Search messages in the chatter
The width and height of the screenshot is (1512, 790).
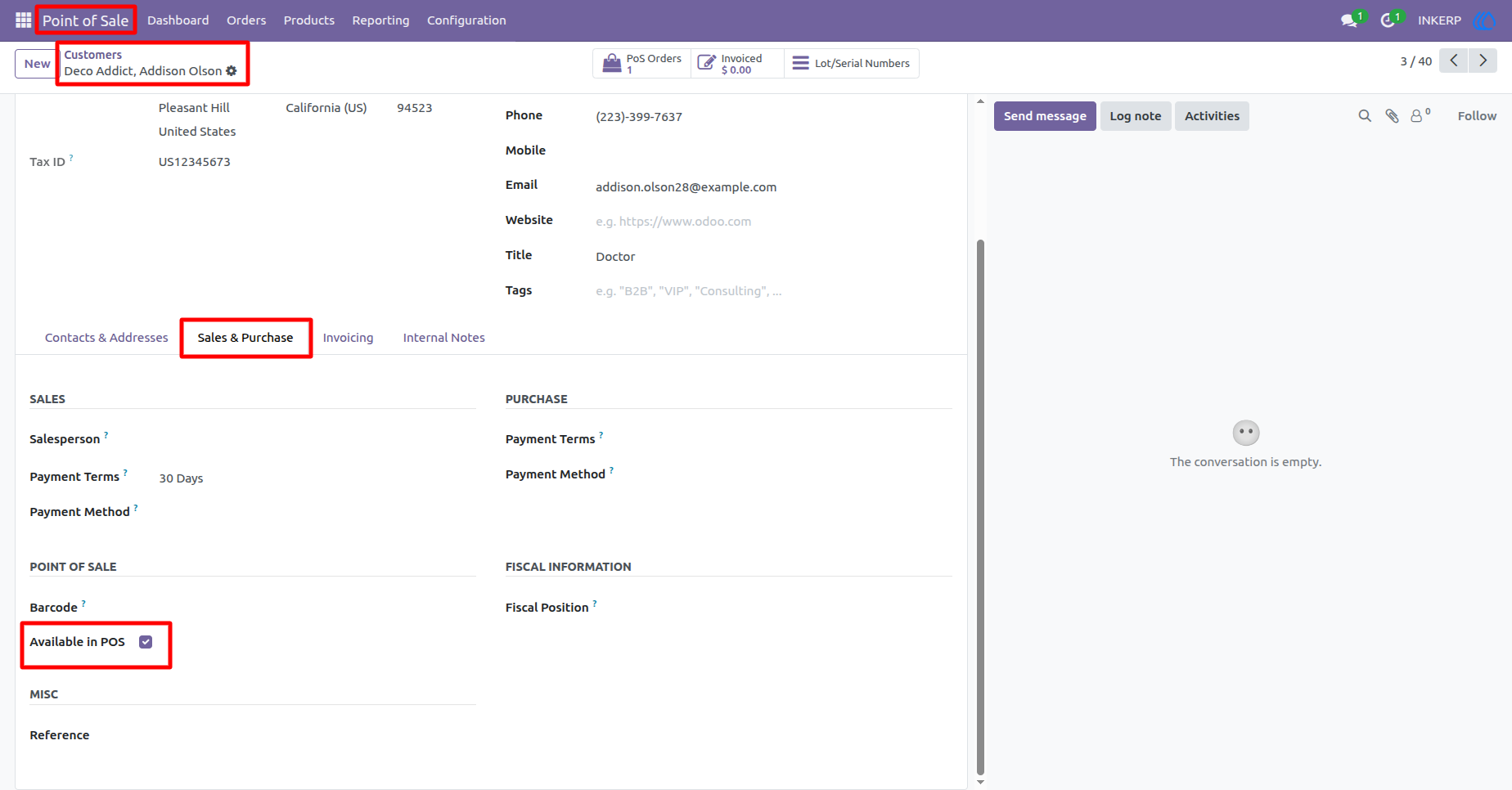pyautogui.click(x=1365, y=116)
